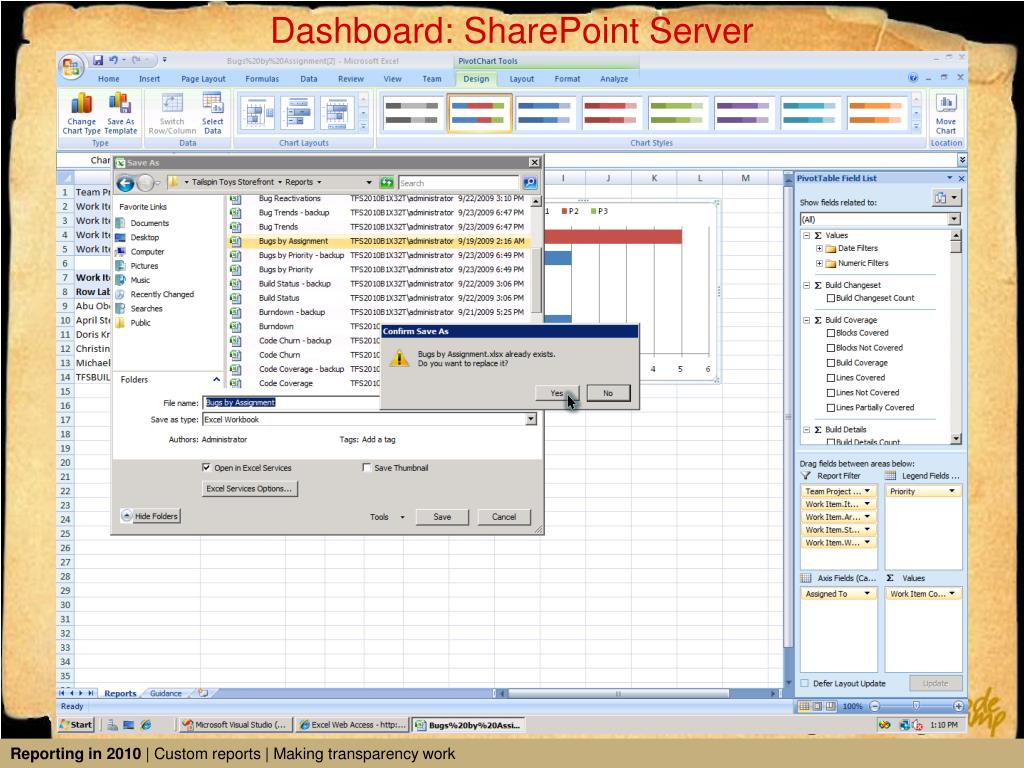Click Recently Changed in Favorite Links
Screen dimensions: 1024x768
(162, 295)
